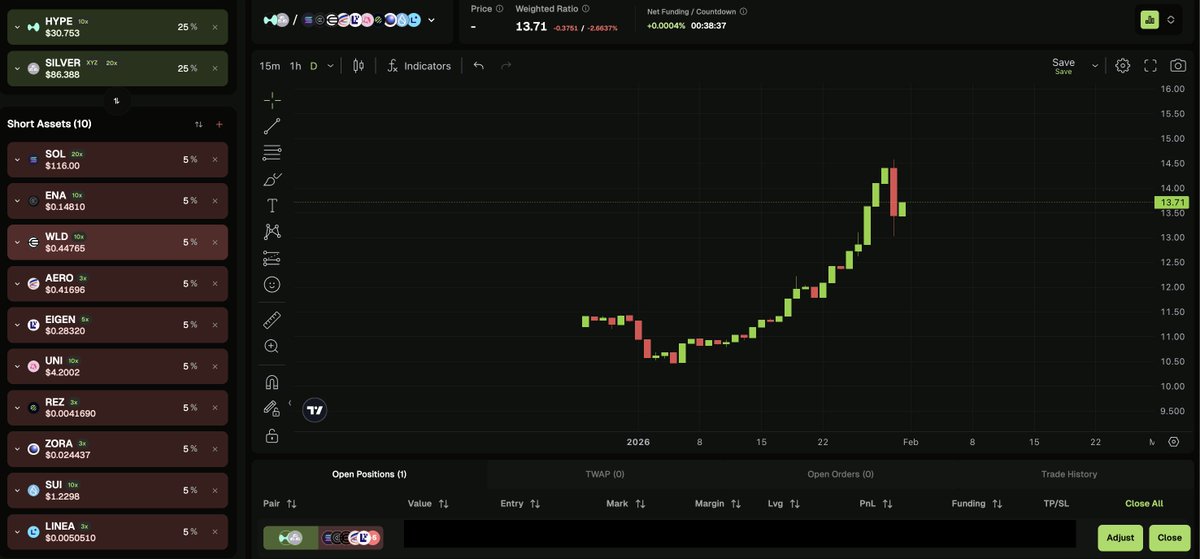Select the forecasting and measurement tool
The height and width of the screenshot is (559, 1200).
272,258
